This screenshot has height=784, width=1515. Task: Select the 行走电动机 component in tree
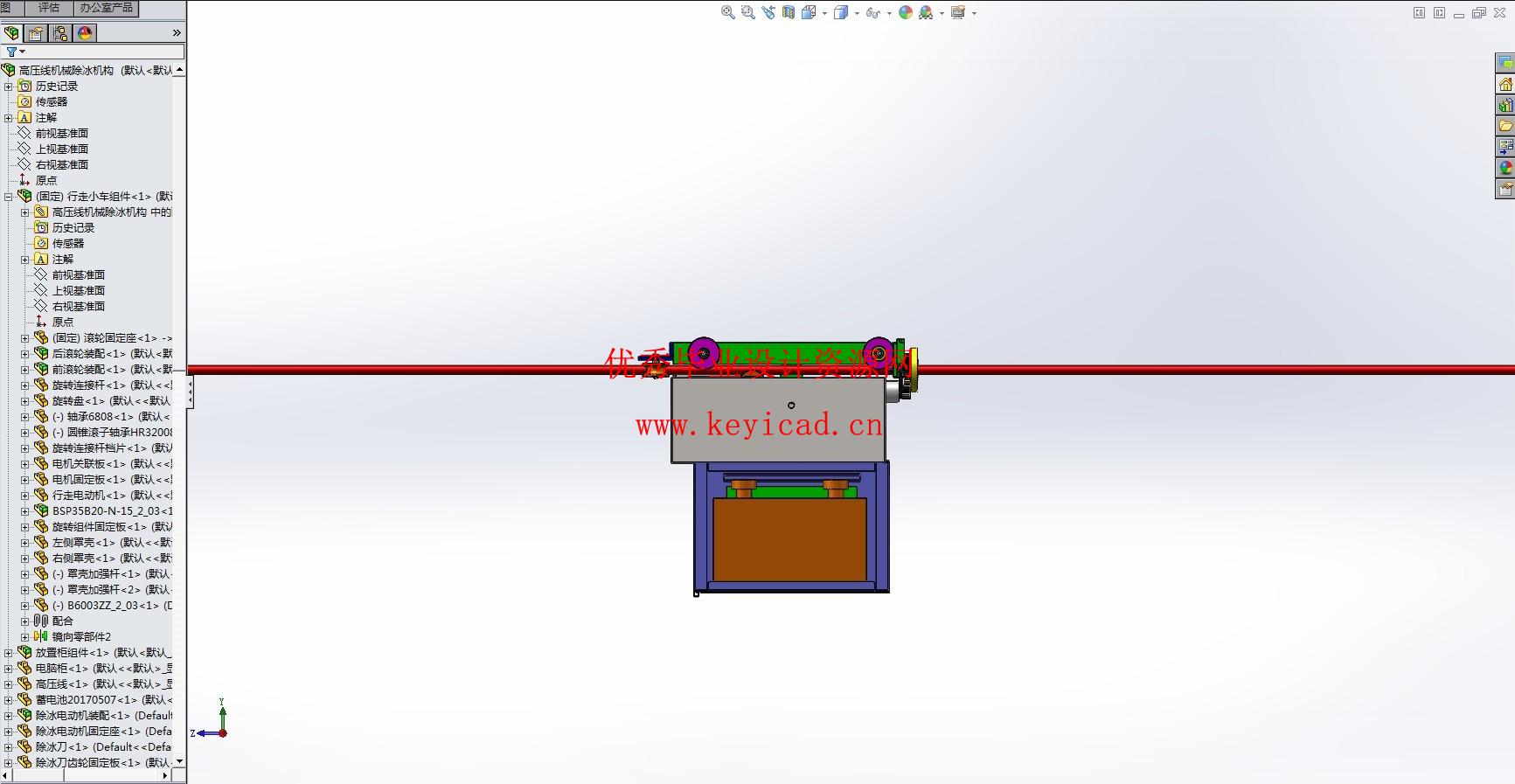point(88,496)
